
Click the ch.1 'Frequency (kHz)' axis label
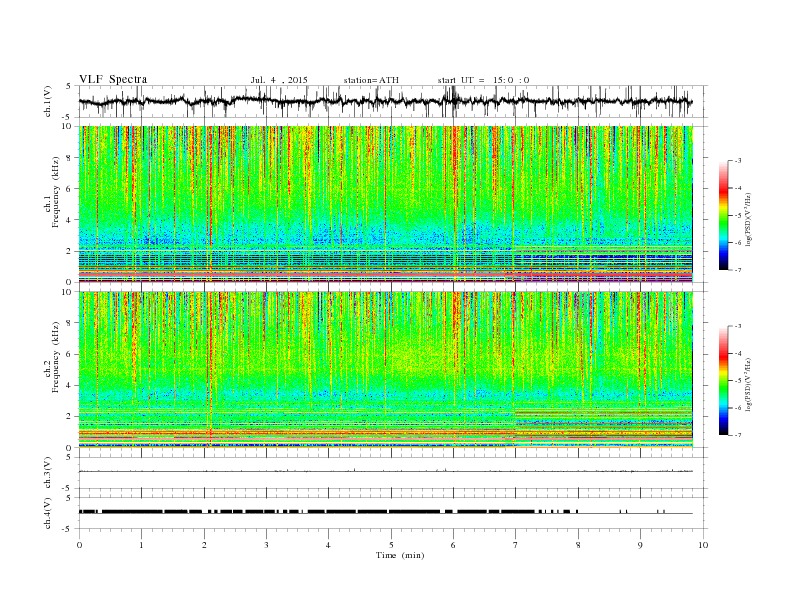(56, 192)
